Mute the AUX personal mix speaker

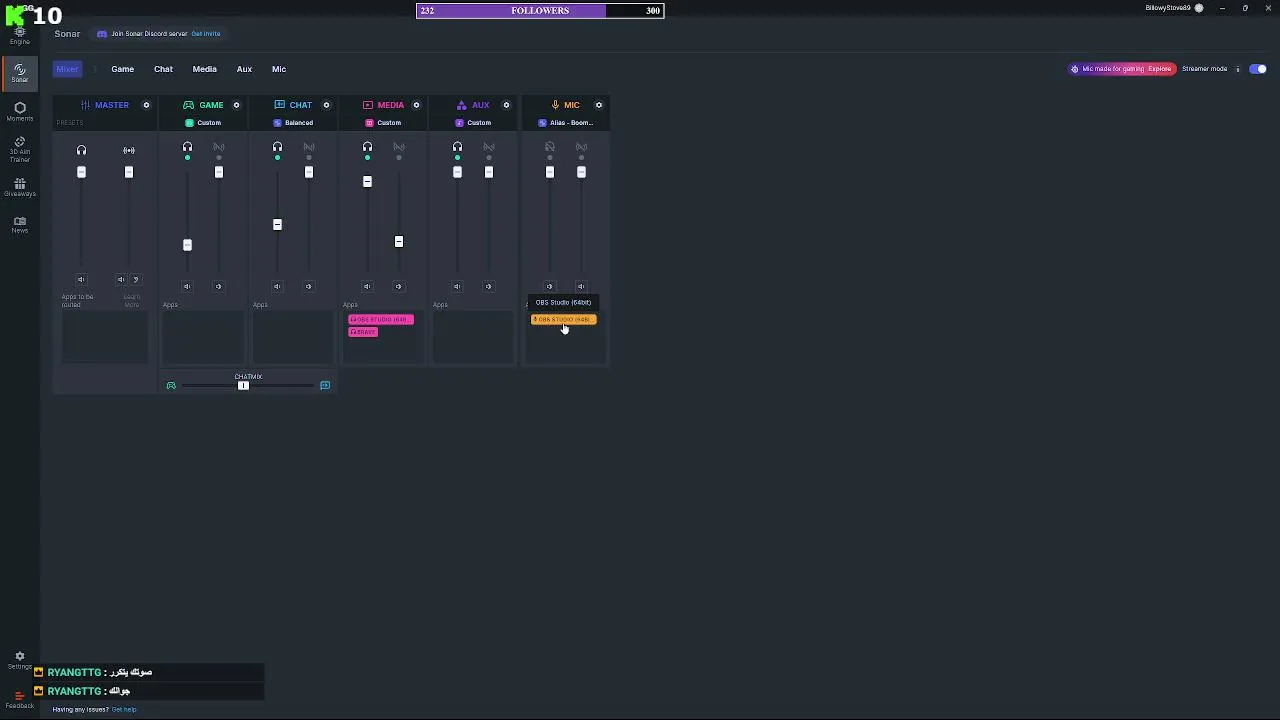[x=457, y=287]
